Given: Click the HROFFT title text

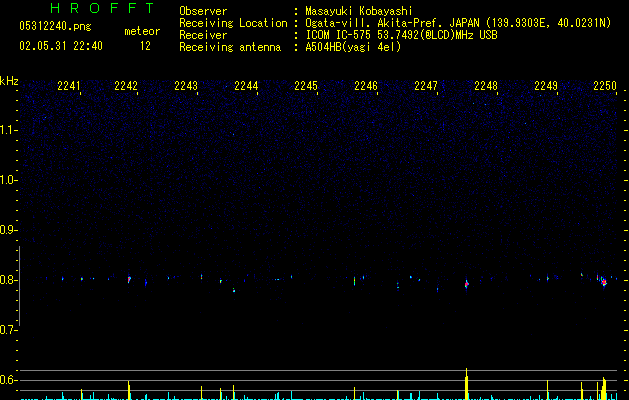Looking at the screenshot, I should (103, 8).
